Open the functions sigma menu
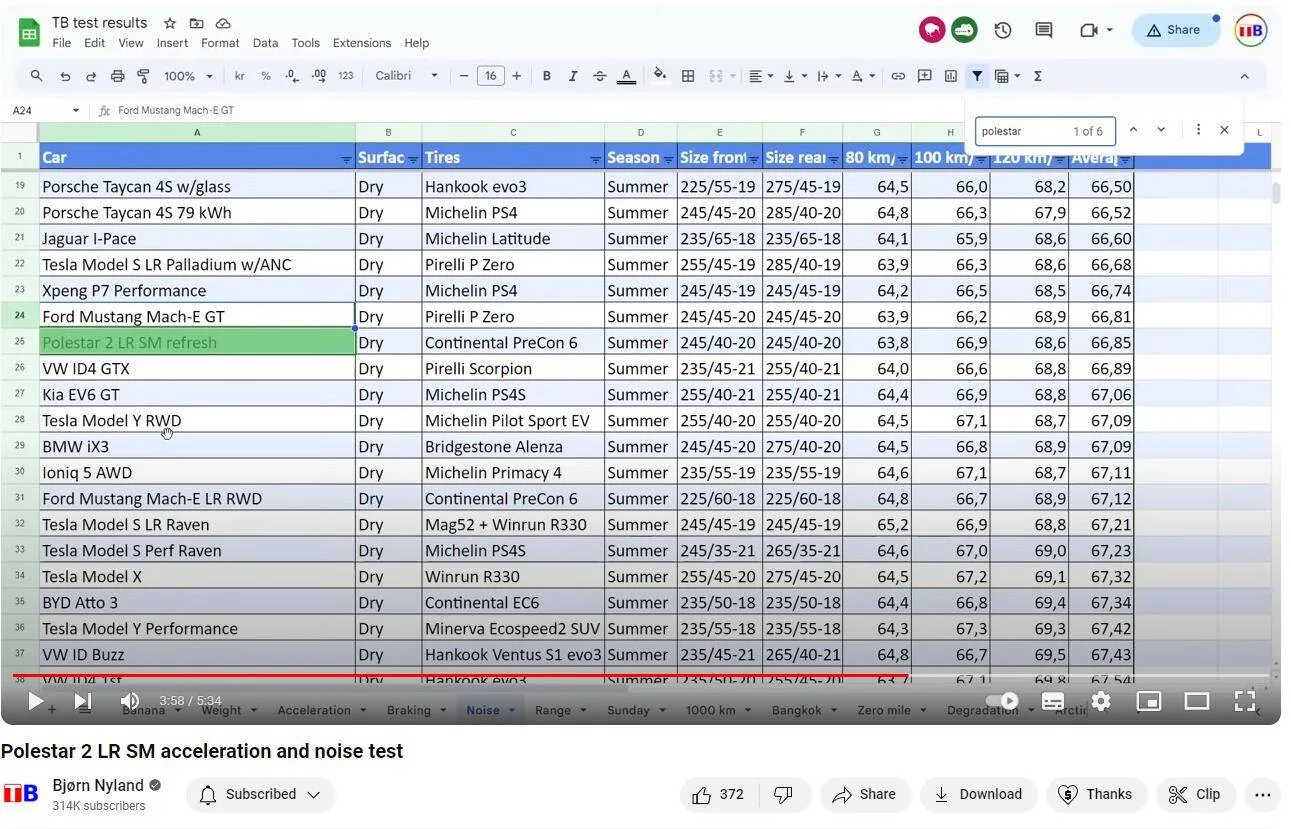 (1038, 76)
